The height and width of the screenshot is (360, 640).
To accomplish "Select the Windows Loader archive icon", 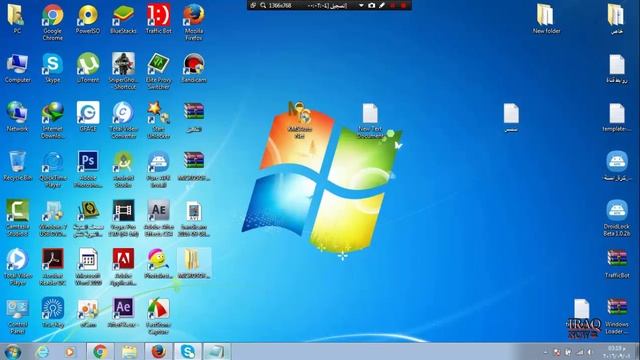I will point(617,315).
